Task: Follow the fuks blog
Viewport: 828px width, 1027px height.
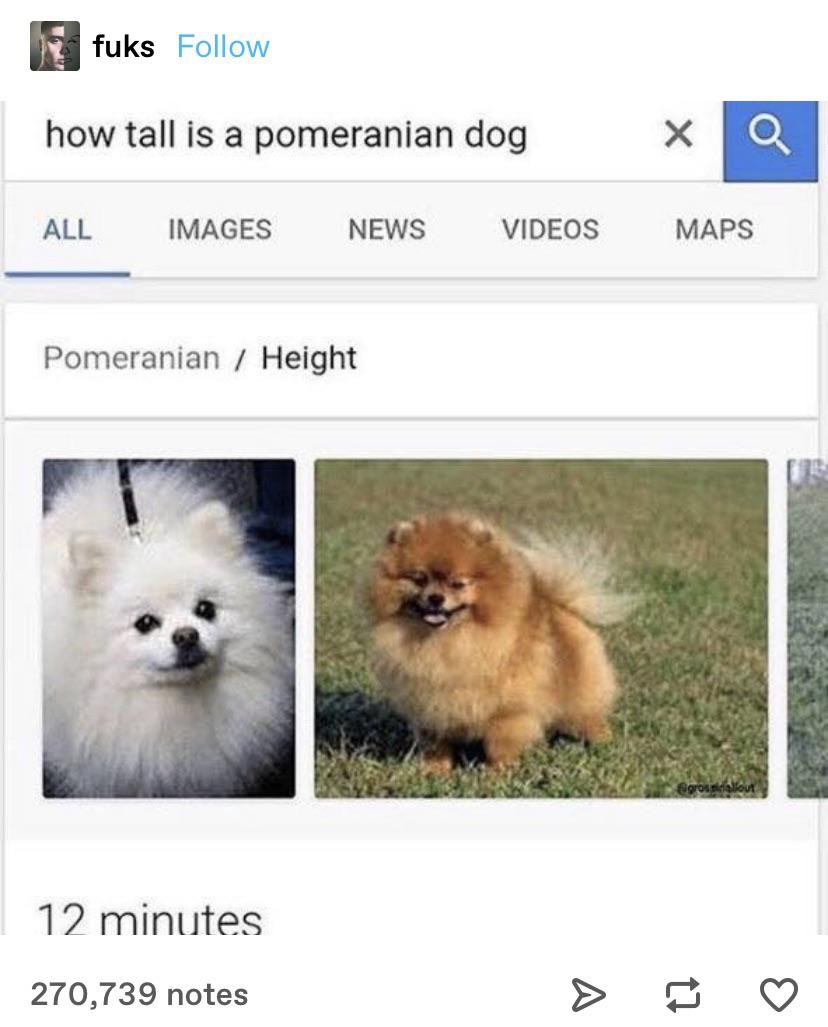Action: pos(223,47)
